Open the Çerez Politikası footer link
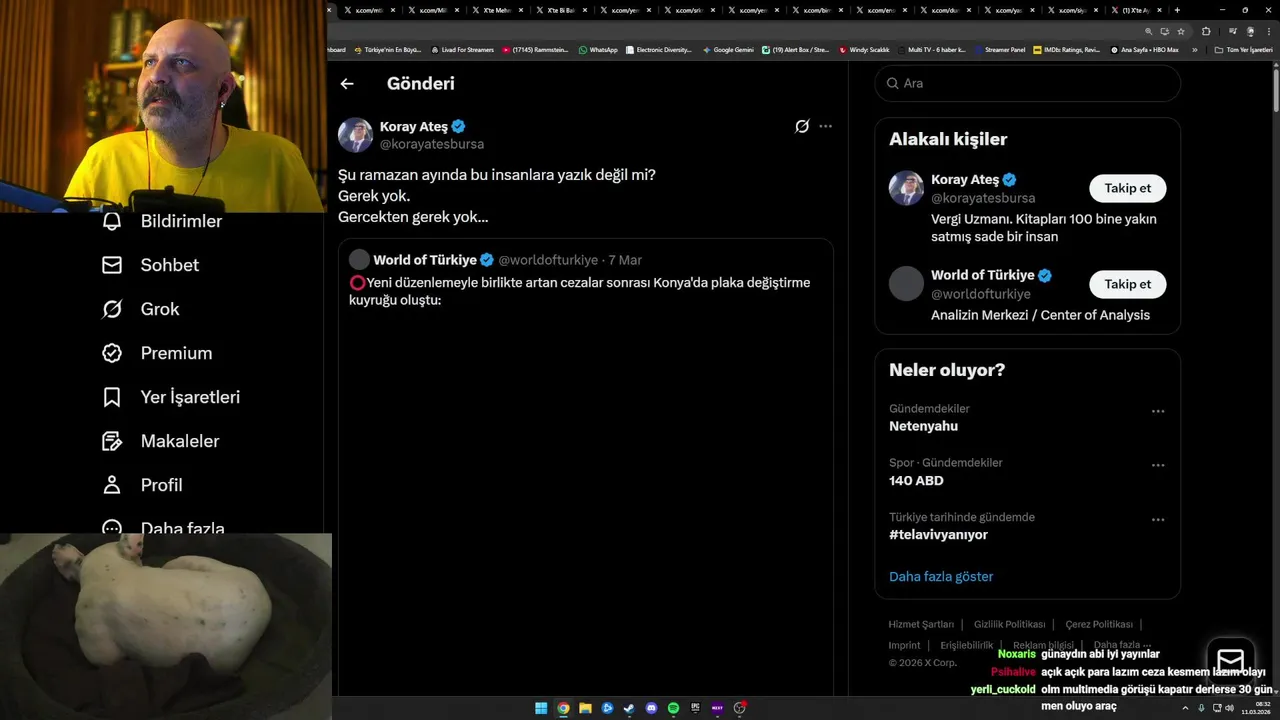The image size is (1280, 720). [x=1099, y=624]
